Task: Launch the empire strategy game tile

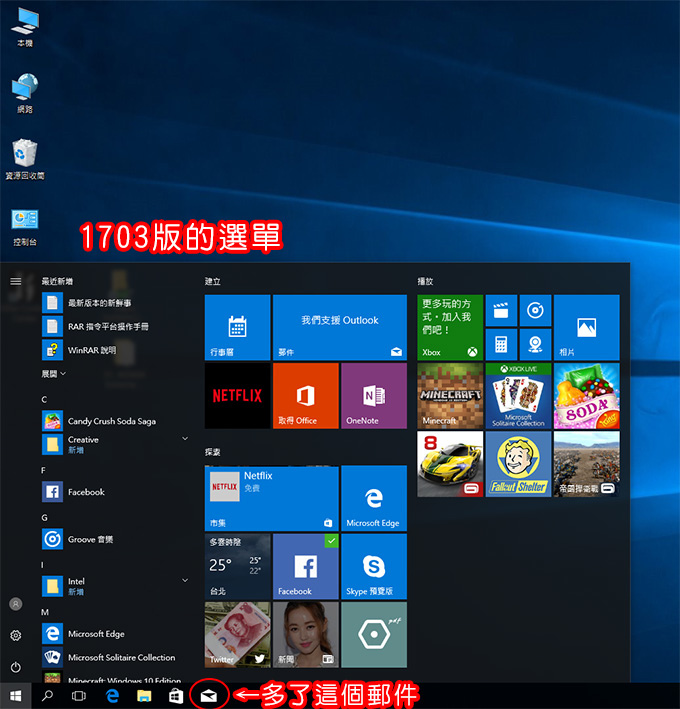Action: point(586,464)
